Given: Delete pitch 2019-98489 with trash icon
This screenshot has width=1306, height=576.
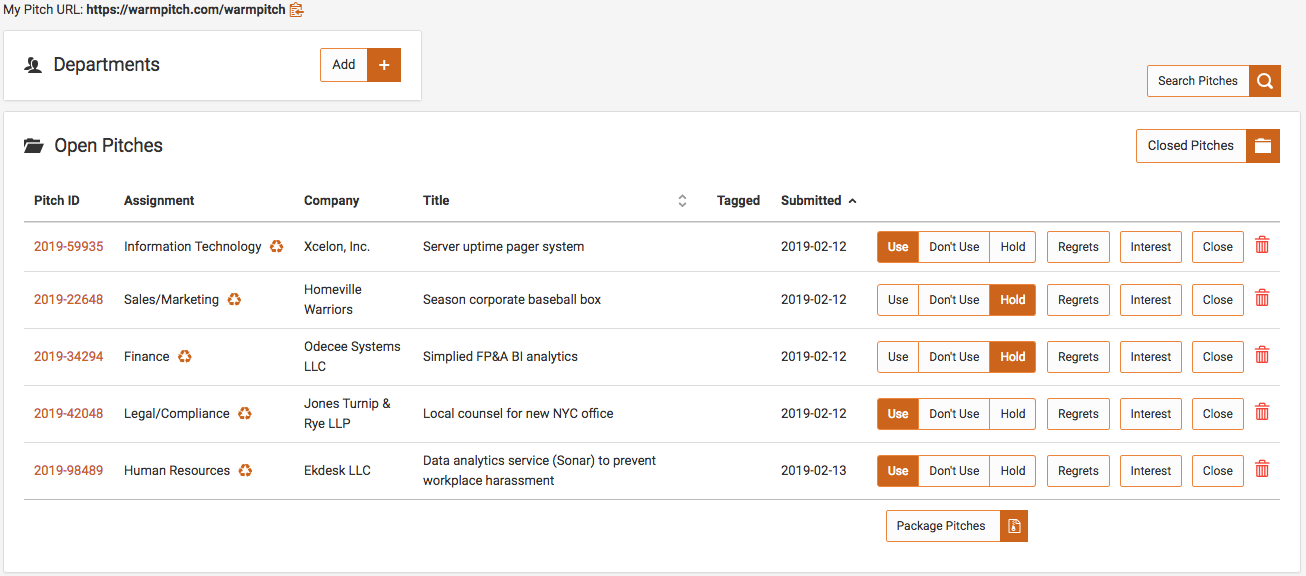Looking at the screenshot, I should pyautogui.click(x=1262, y=469).
